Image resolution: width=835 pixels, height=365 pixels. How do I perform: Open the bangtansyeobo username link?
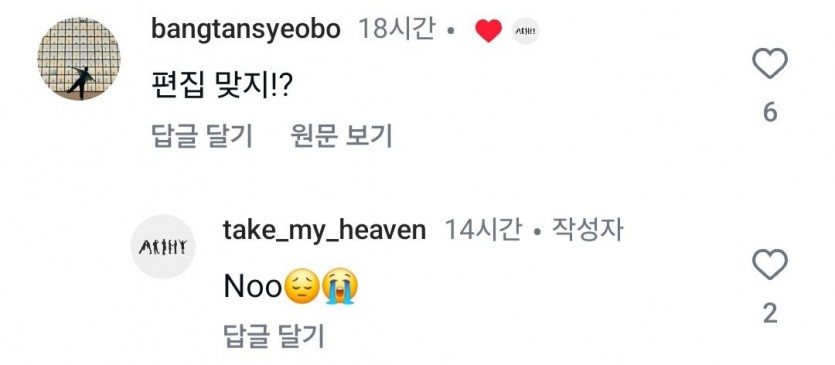click(246, 29)
